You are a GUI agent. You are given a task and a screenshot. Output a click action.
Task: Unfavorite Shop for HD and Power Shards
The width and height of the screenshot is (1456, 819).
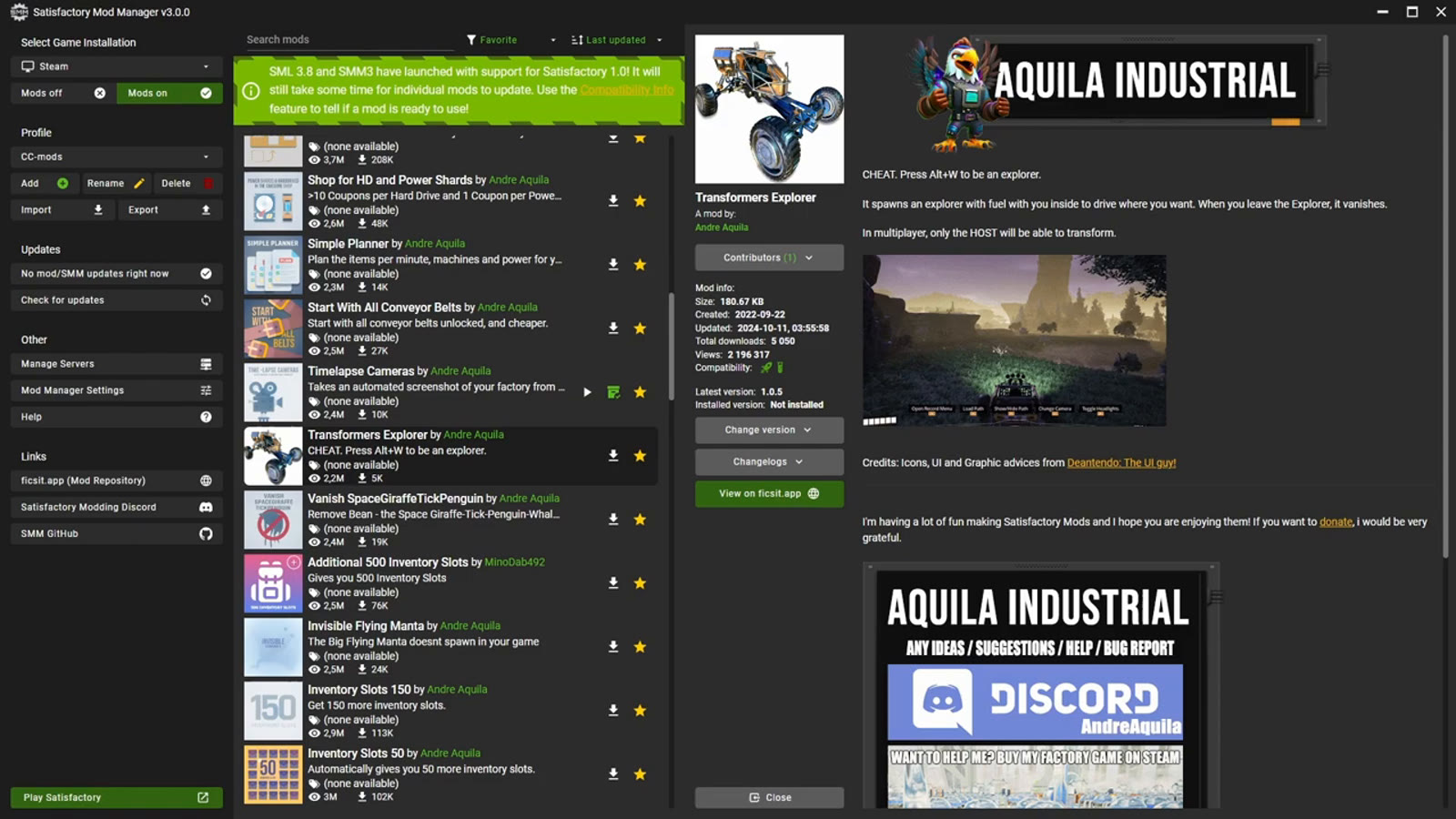641,201
